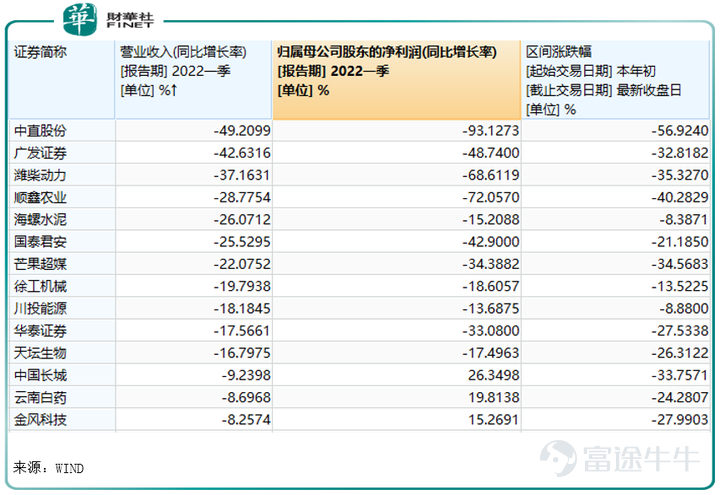Select the 中国长城 row name
This screenshot has height=495, width=720.
pos(40,376)
